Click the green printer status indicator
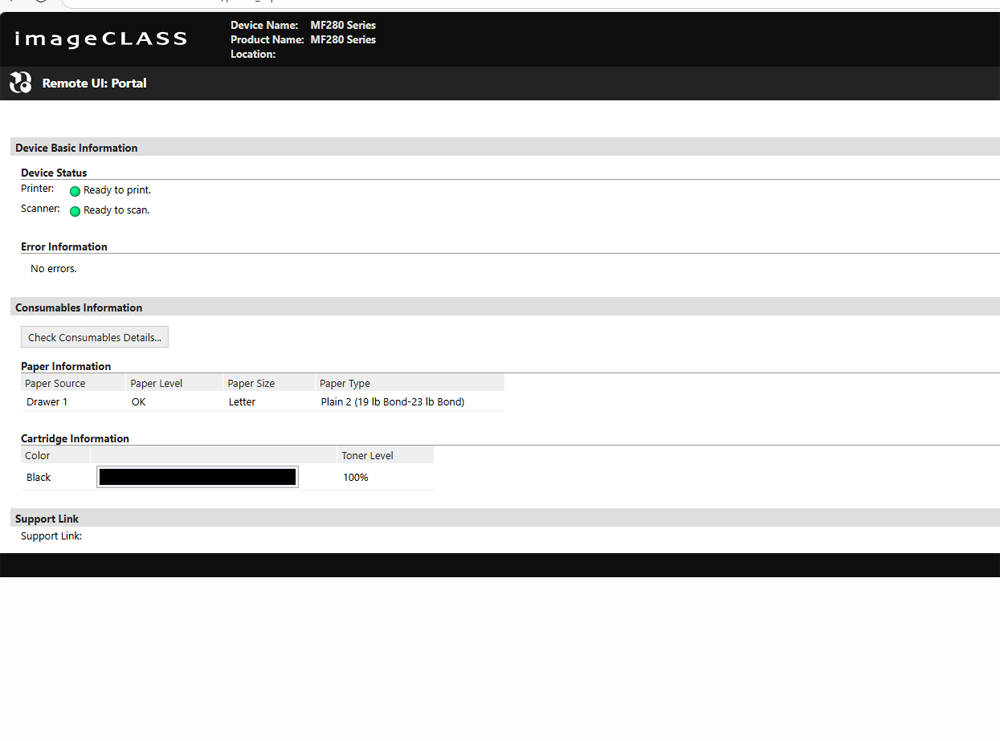 click(75, 191)
